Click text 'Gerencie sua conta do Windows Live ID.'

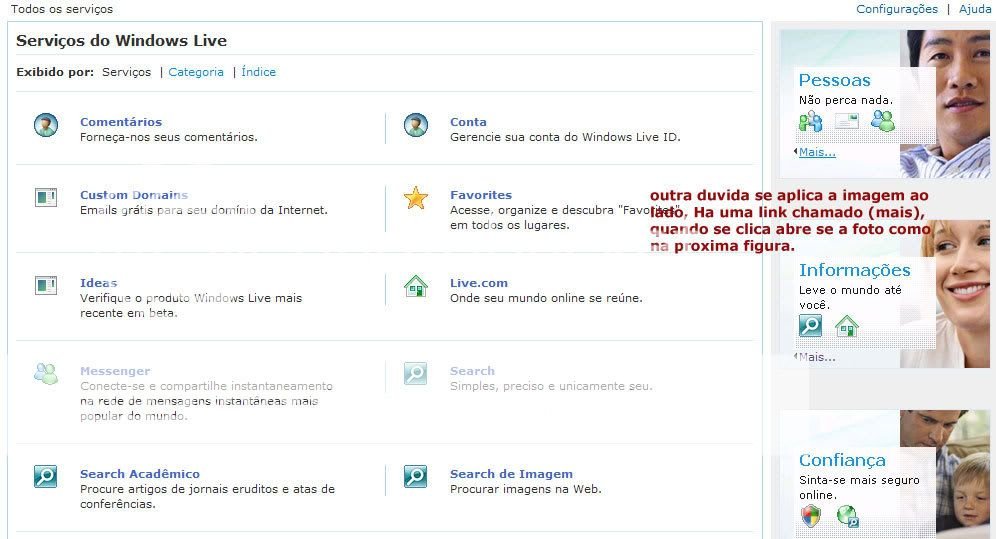pos(565,137)
